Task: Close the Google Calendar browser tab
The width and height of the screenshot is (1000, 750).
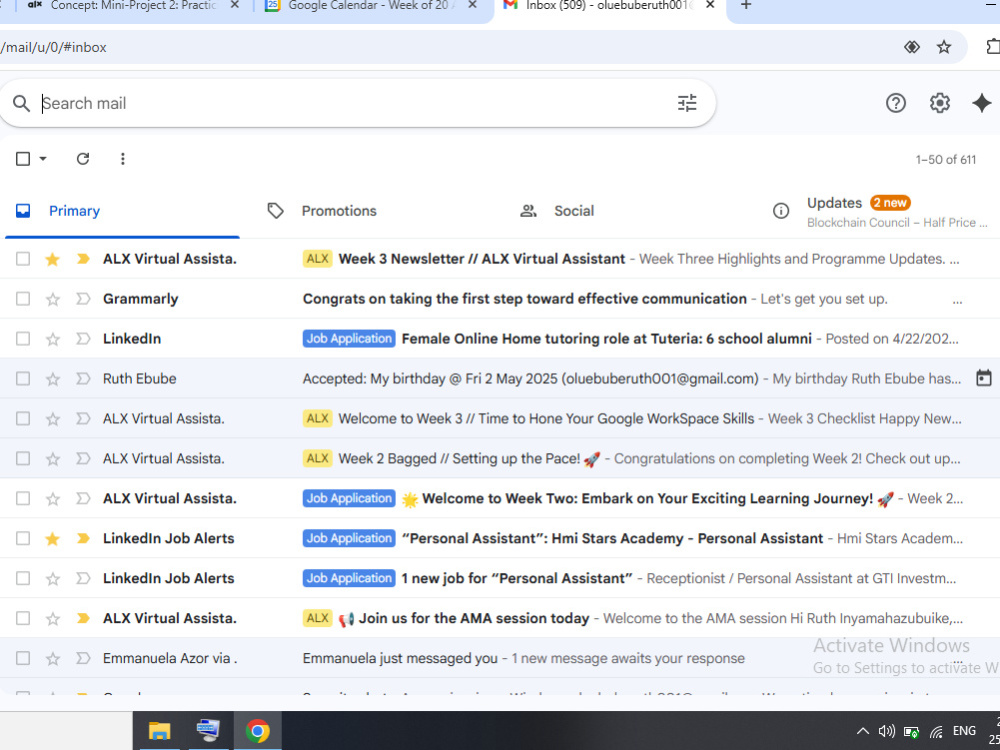Action: tap(472, 5)
